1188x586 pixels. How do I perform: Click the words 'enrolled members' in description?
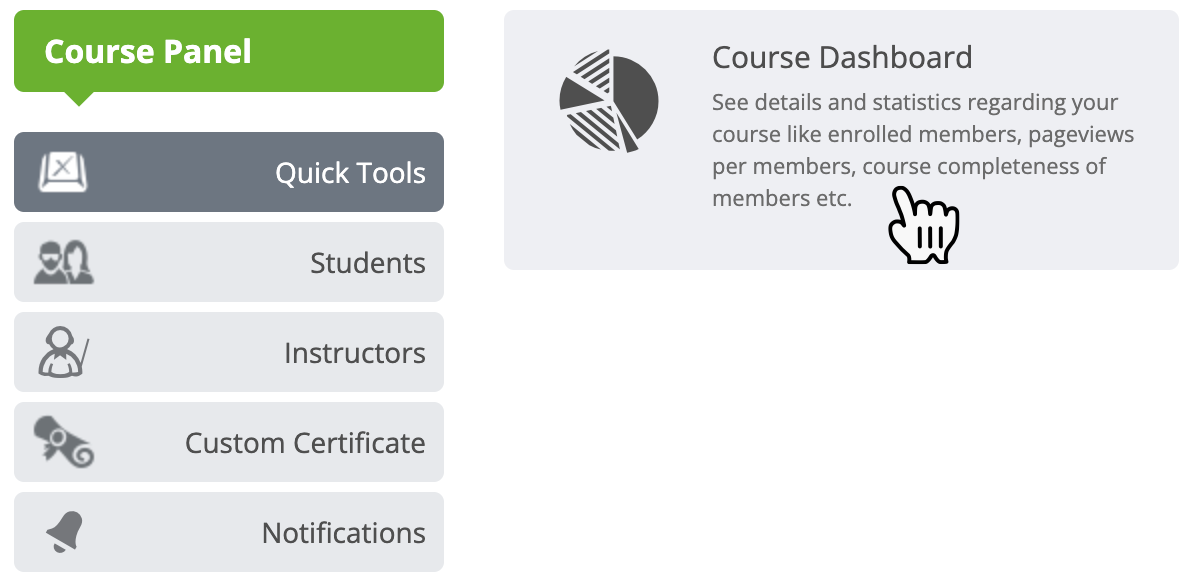pos(933,134)
